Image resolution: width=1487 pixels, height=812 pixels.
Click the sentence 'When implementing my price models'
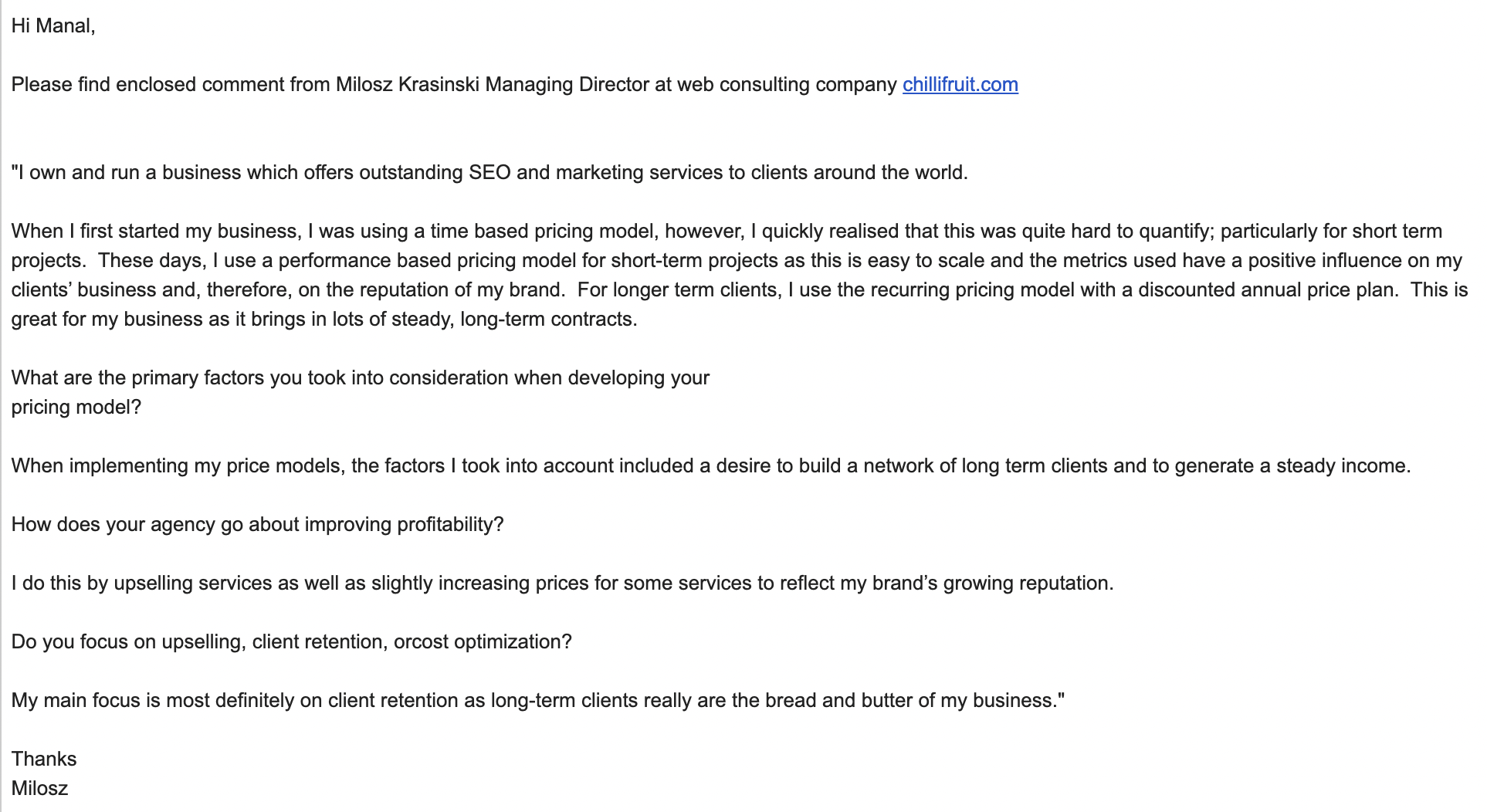click(711, 465)
